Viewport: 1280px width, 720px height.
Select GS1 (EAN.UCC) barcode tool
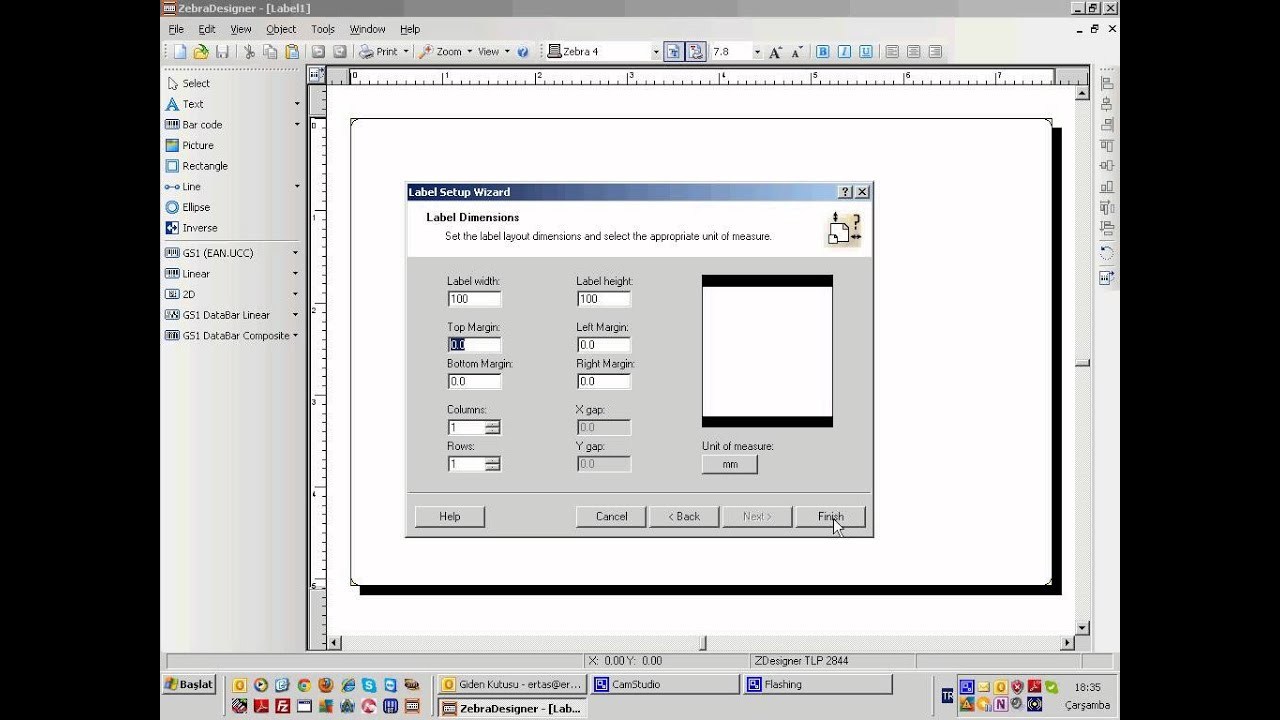(x=209, y=253)
